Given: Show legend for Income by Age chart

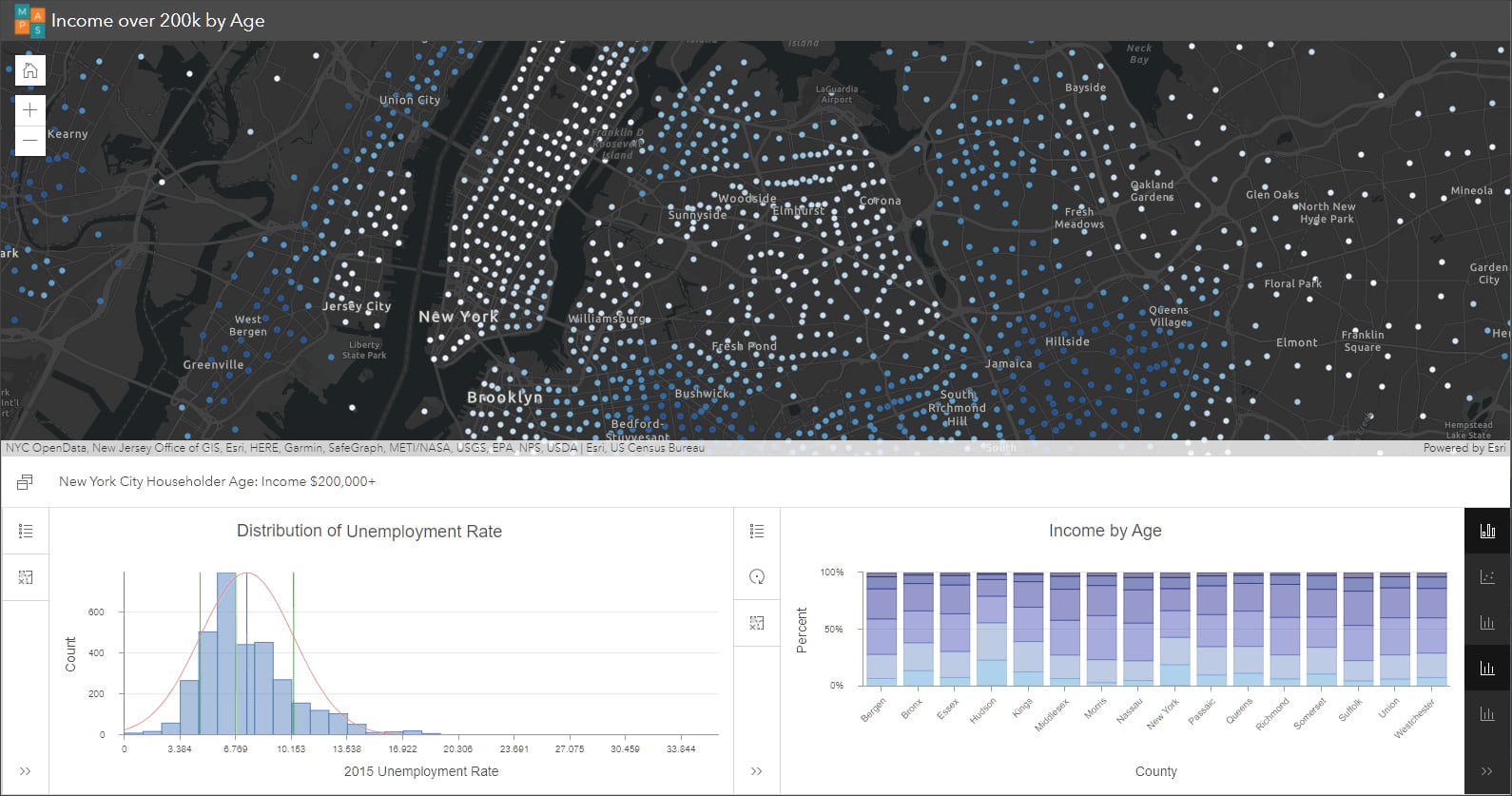Looking at the screenshot, I should pos(757,532).
